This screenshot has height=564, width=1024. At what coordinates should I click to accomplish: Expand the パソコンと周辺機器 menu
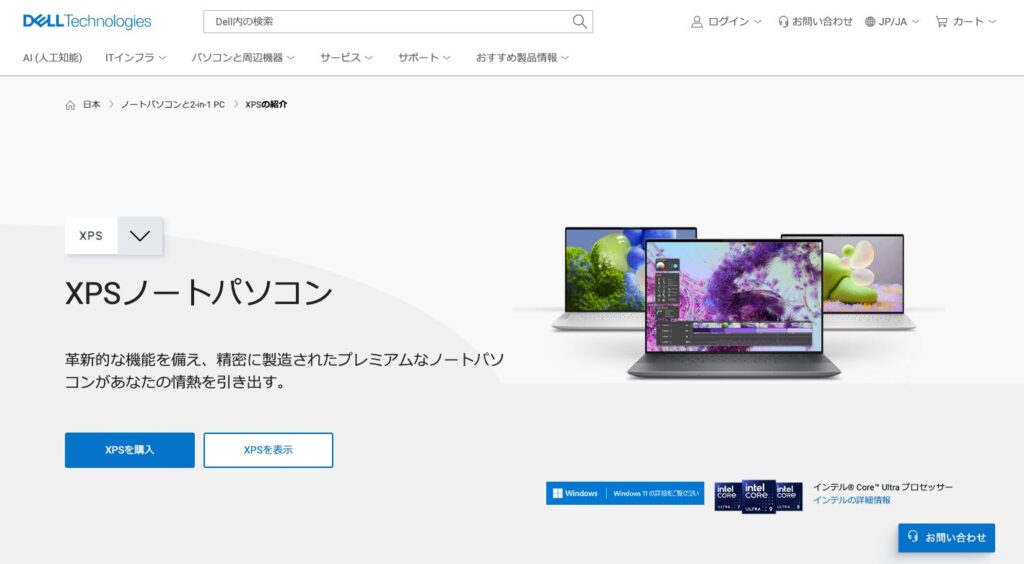243,58
